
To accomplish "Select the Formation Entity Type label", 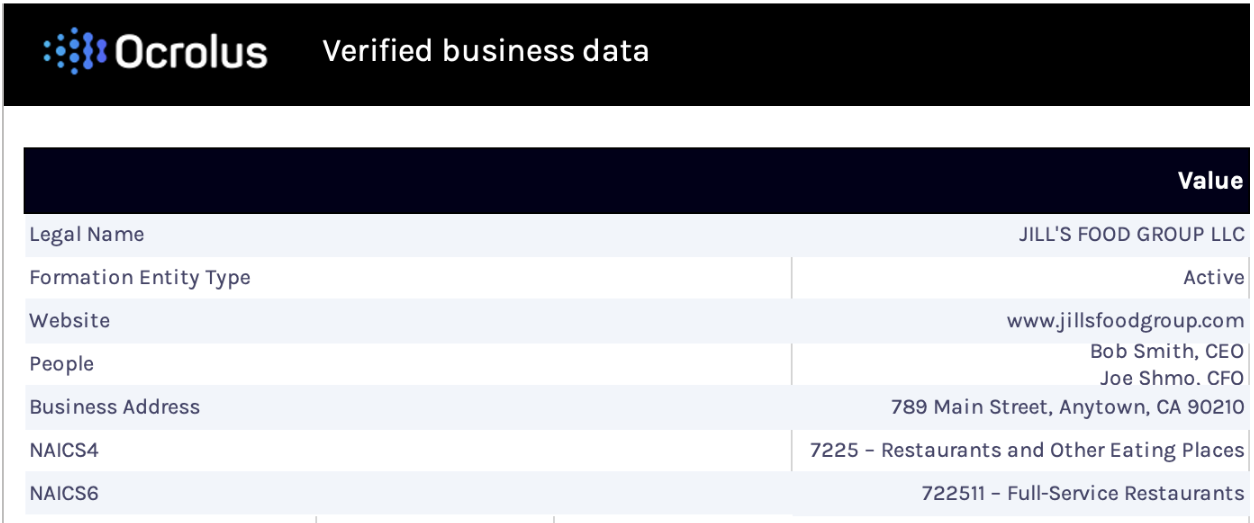I will (x=140, y=278).
